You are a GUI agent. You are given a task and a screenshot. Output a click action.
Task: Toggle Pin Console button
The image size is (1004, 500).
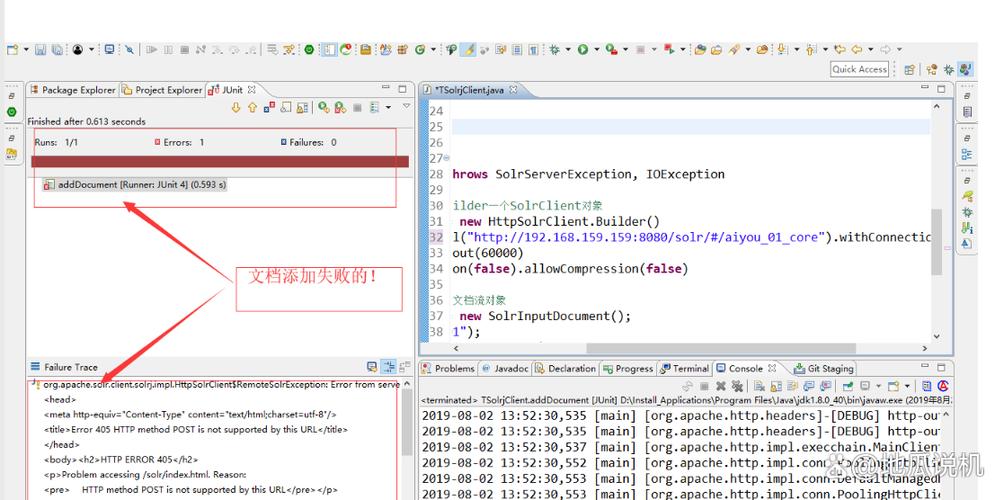point(848,386)
